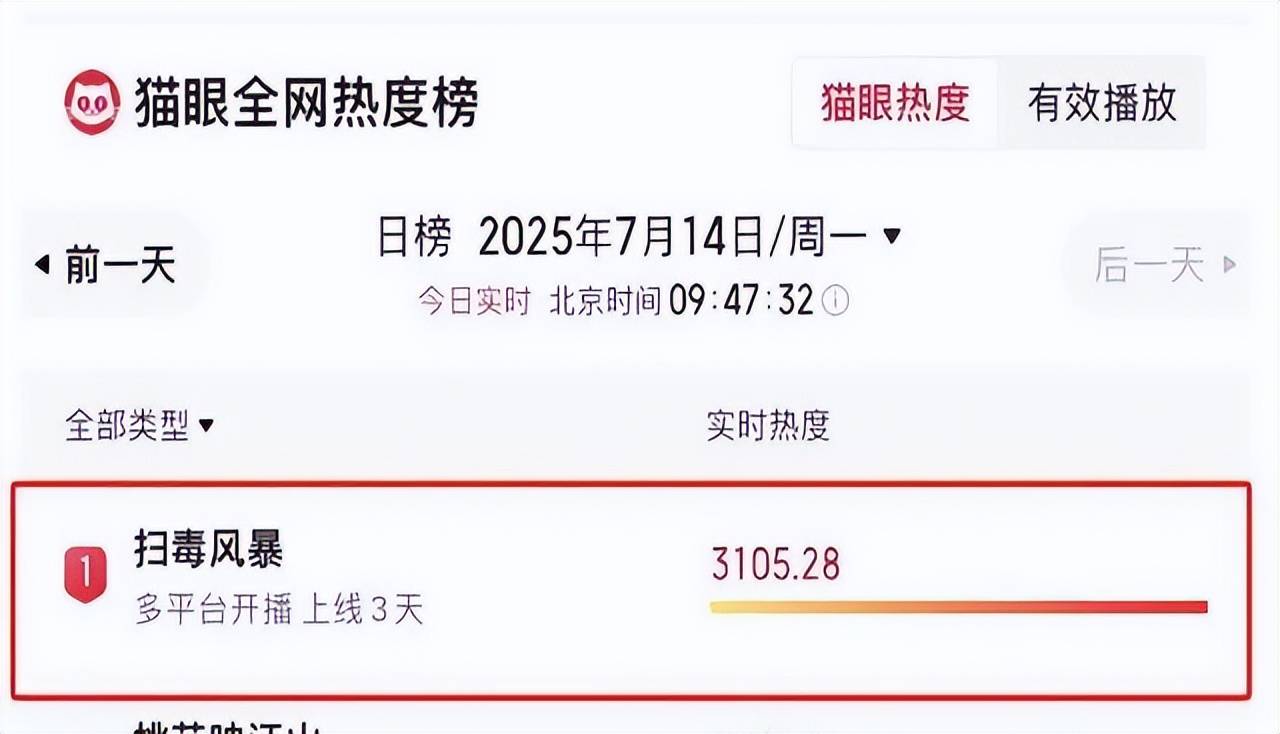Click the 实时热度 column header

click(768, 426)
